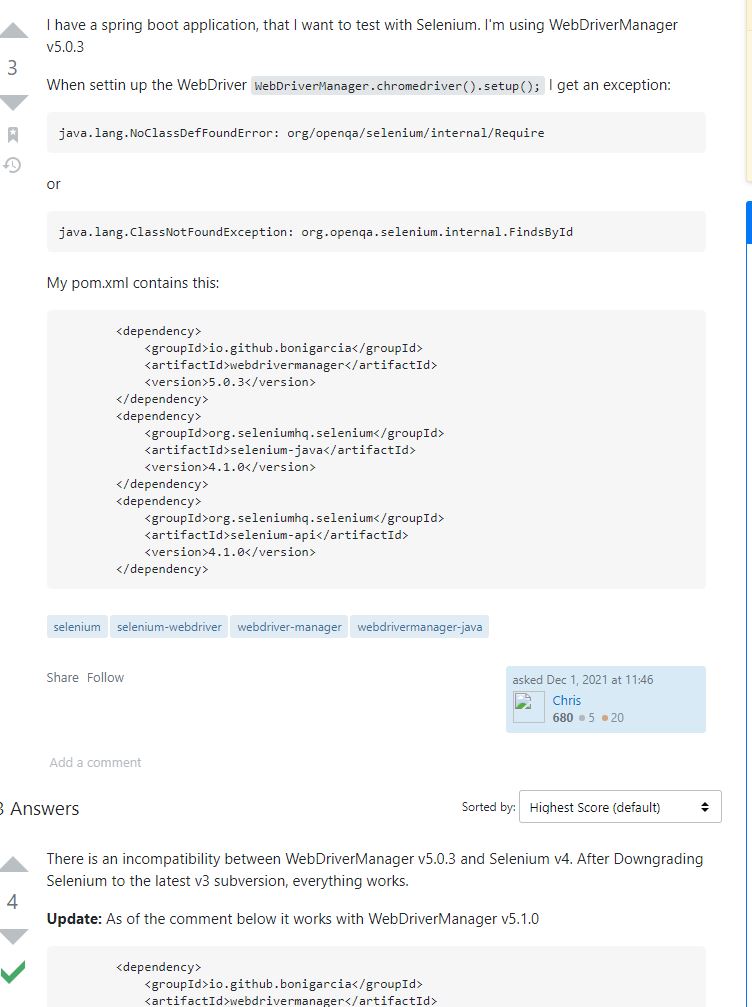Open the 'webdriver-manager' tag

[x=289, y=627]
